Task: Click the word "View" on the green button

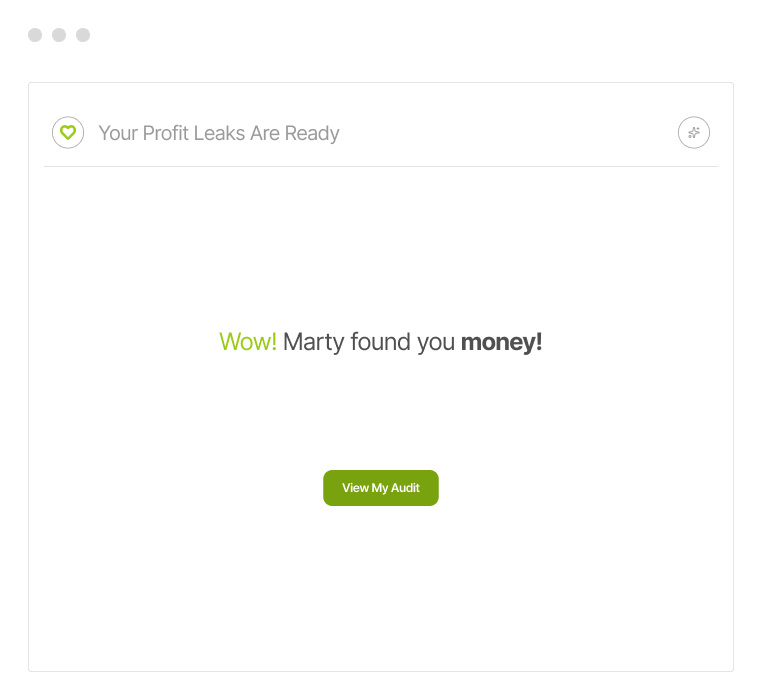Action: (x=355, y=488)
